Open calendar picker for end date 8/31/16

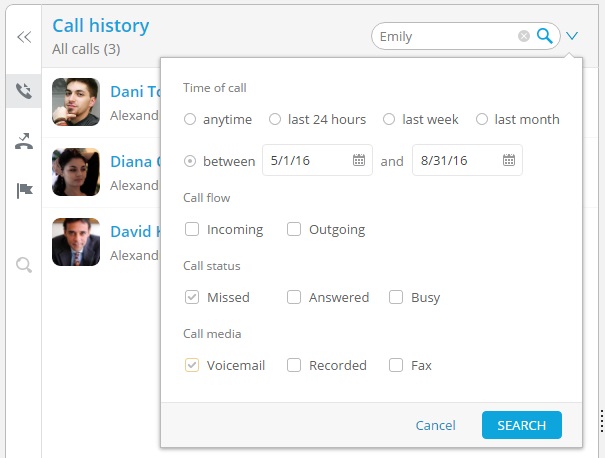pos(509,160)
